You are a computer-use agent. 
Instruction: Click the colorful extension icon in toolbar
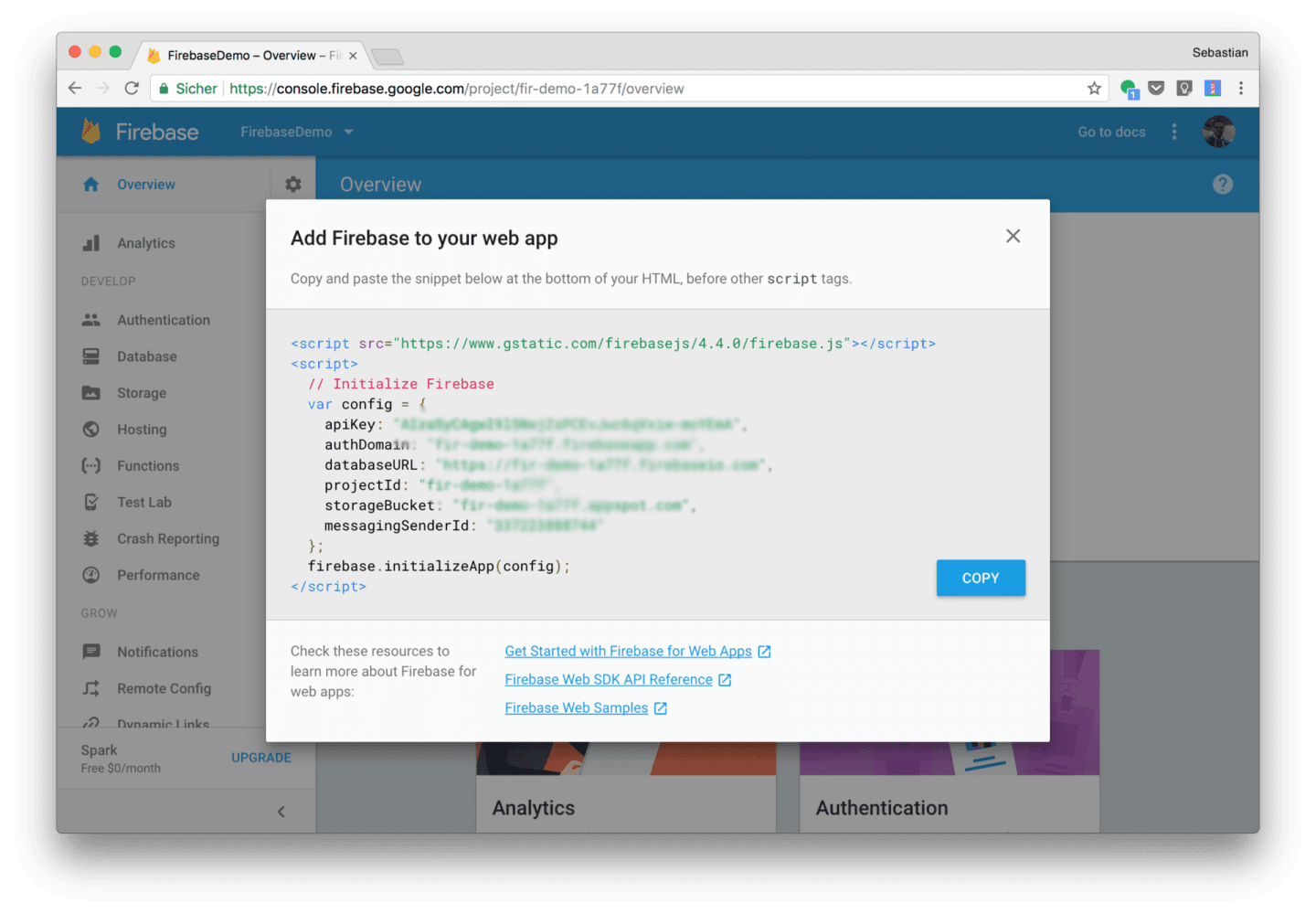[1213, 89]
